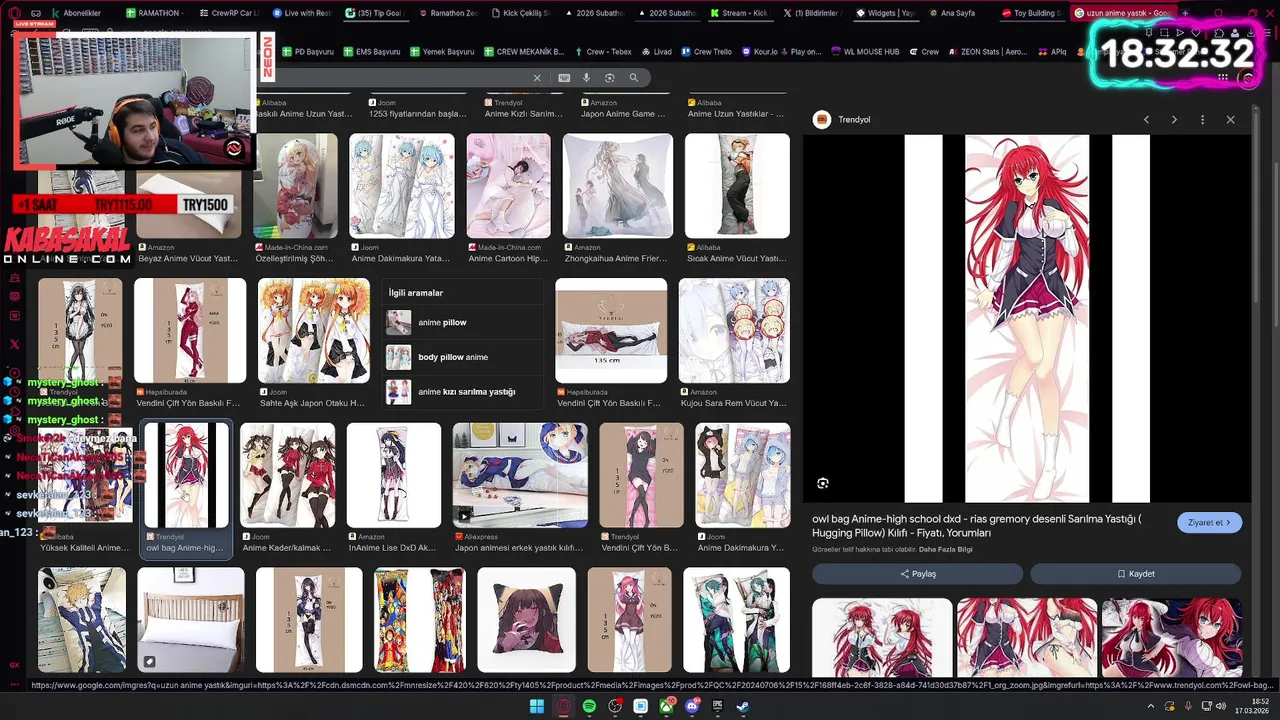The width and height of the screenshot is (1280, 720).
Task: Open Trendyol source link in preview header
Action: pyautogui.click(x=843, y=120)
